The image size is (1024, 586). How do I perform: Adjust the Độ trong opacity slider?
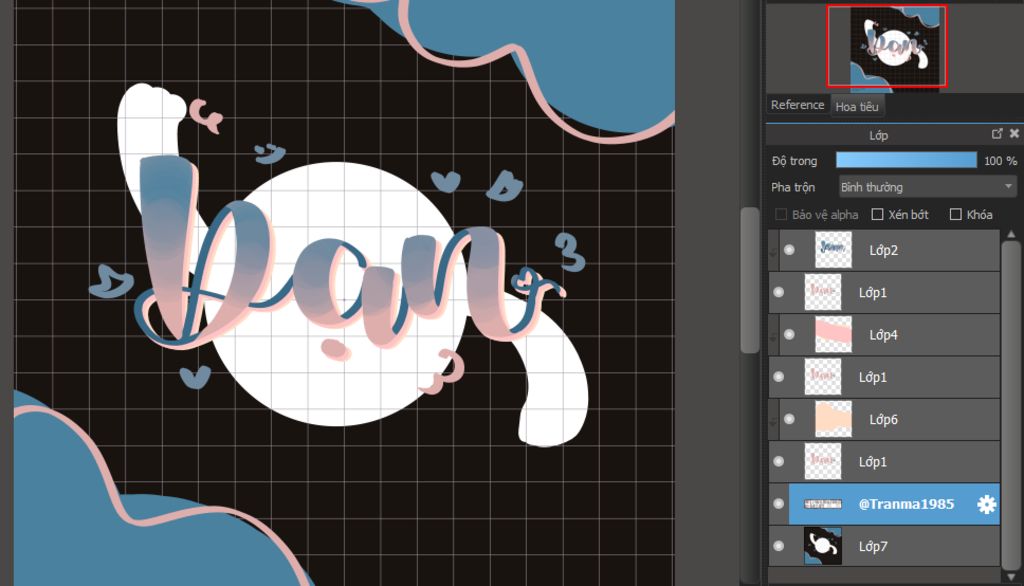point(906,160)
